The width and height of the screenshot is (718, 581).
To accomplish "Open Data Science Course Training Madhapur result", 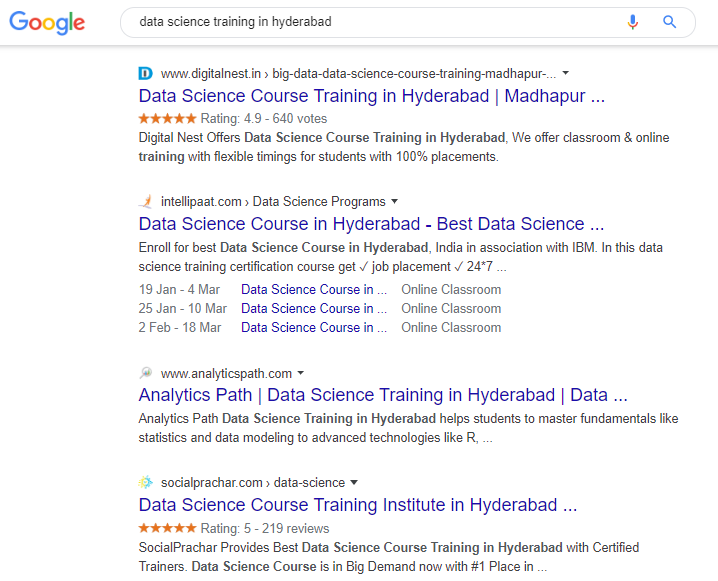I will (x=371, y=96).
